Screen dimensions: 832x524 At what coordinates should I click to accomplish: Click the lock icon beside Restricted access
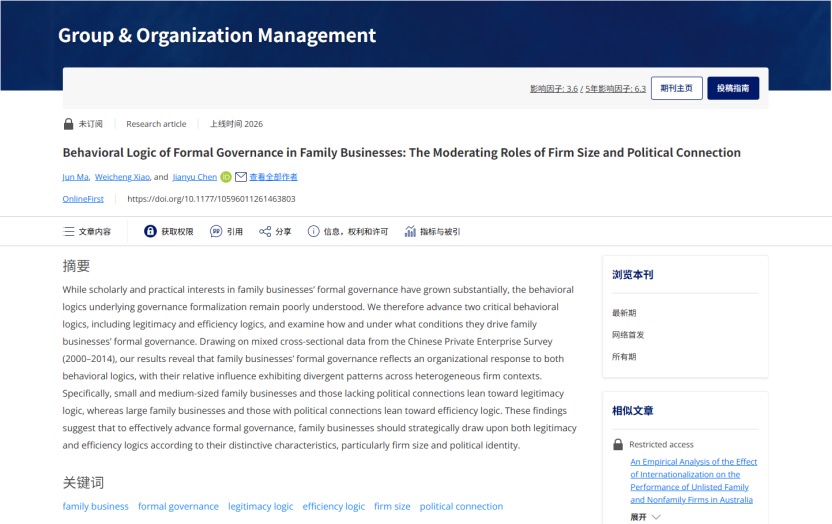pyautogui.click(x=618, y=444)
